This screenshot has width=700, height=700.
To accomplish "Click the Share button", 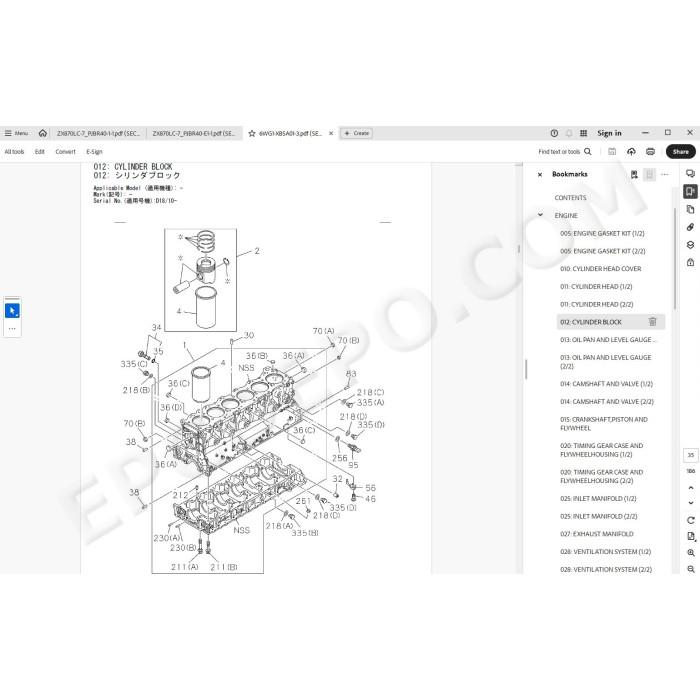I will (680, 152).
